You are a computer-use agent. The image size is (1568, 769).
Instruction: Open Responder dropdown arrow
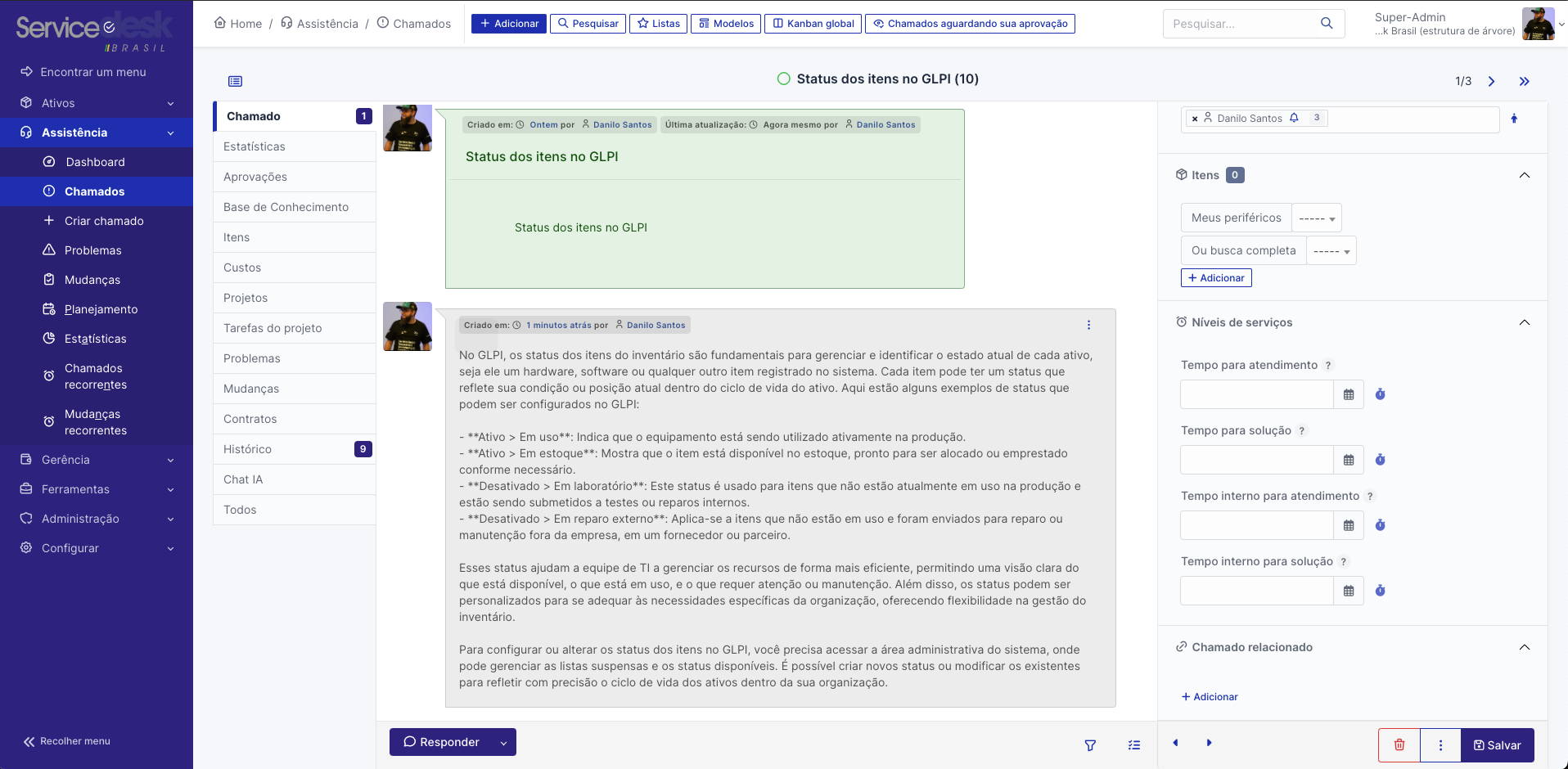503,743
